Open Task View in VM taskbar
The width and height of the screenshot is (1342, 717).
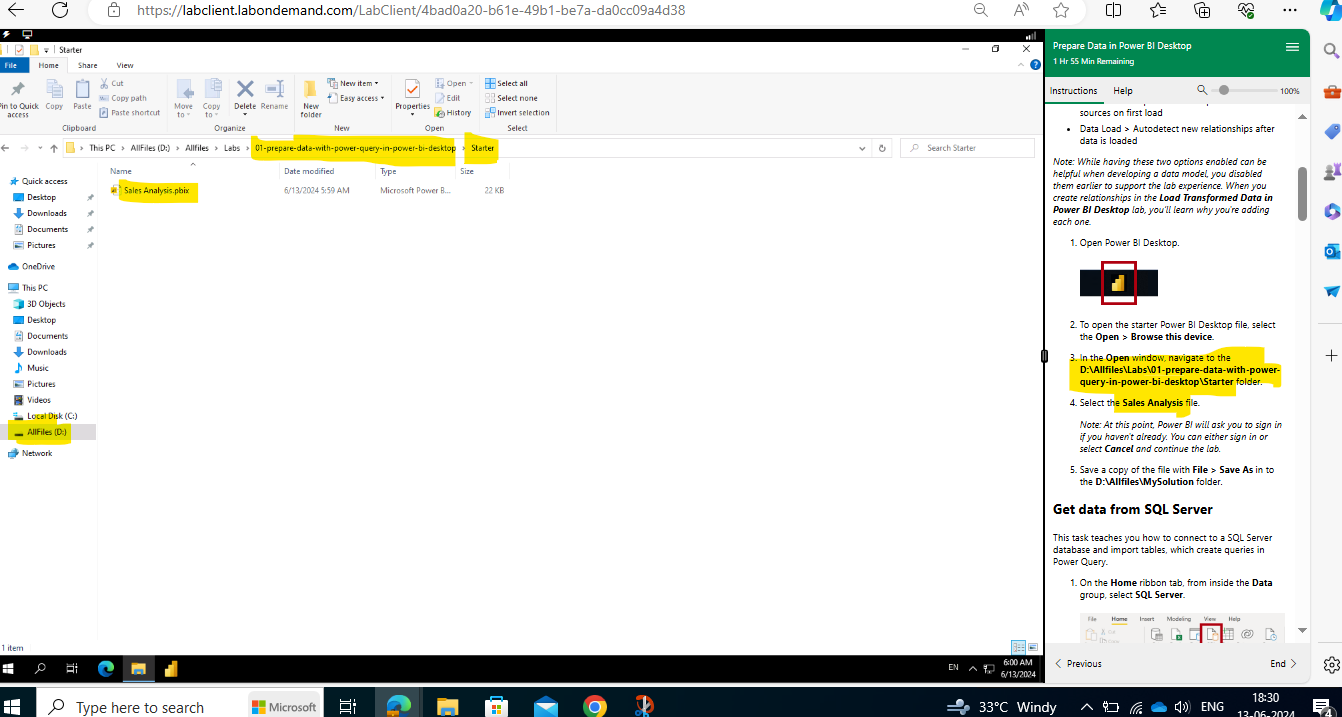click(72, 668)
